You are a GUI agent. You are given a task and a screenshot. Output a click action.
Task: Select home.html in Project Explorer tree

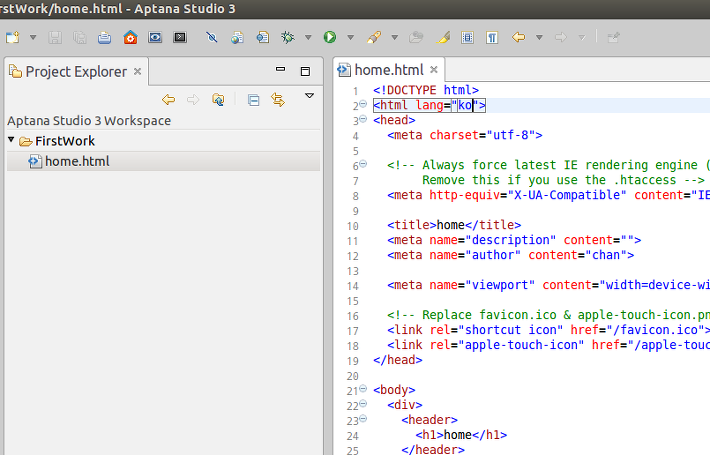163,161
